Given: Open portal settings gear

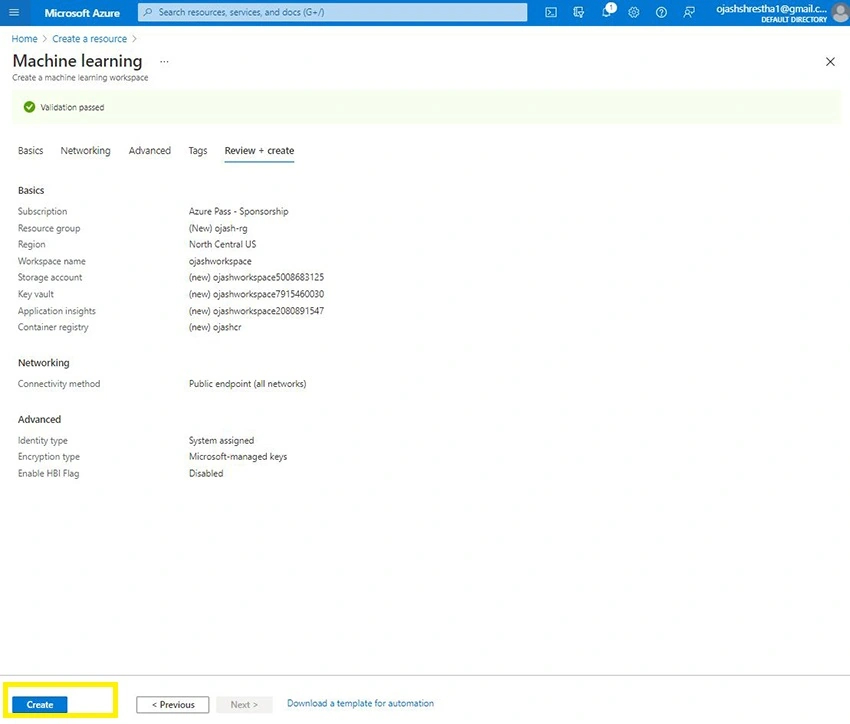Looking at the screenshot, I should 634,12.
